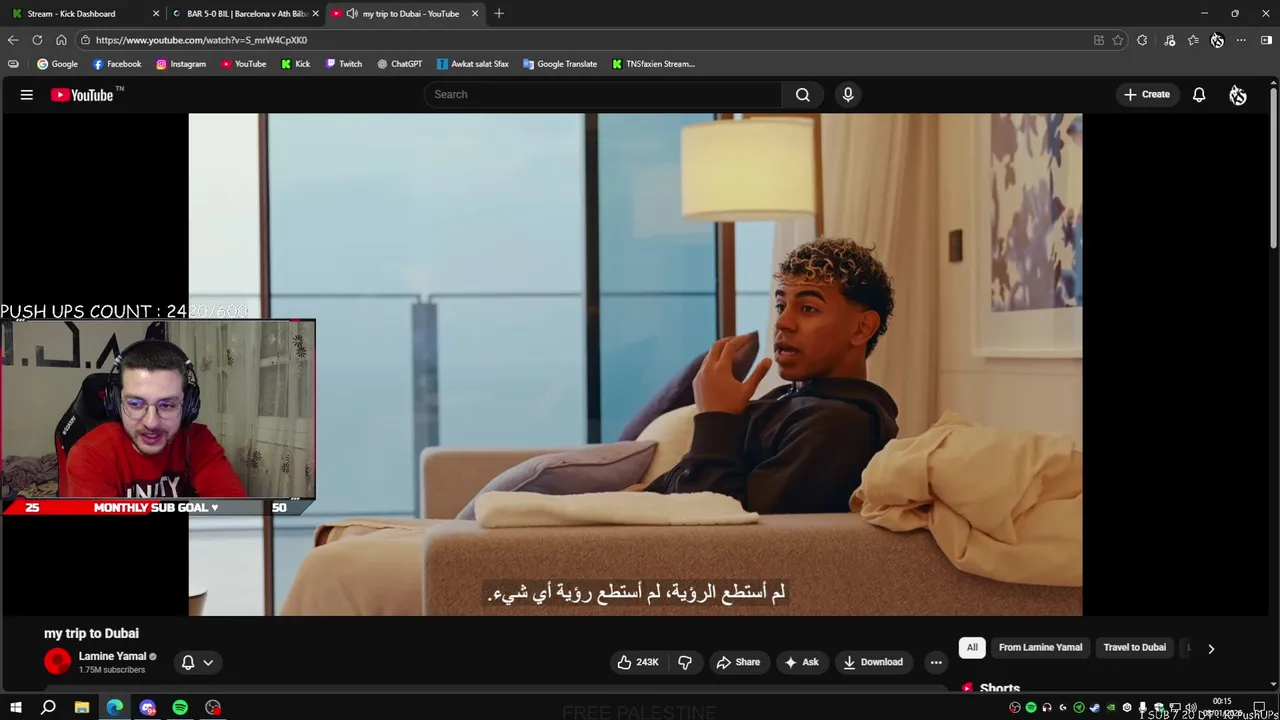The image size is (1280, 720).
Task: Click the Share button
Action: click(738, 662)
